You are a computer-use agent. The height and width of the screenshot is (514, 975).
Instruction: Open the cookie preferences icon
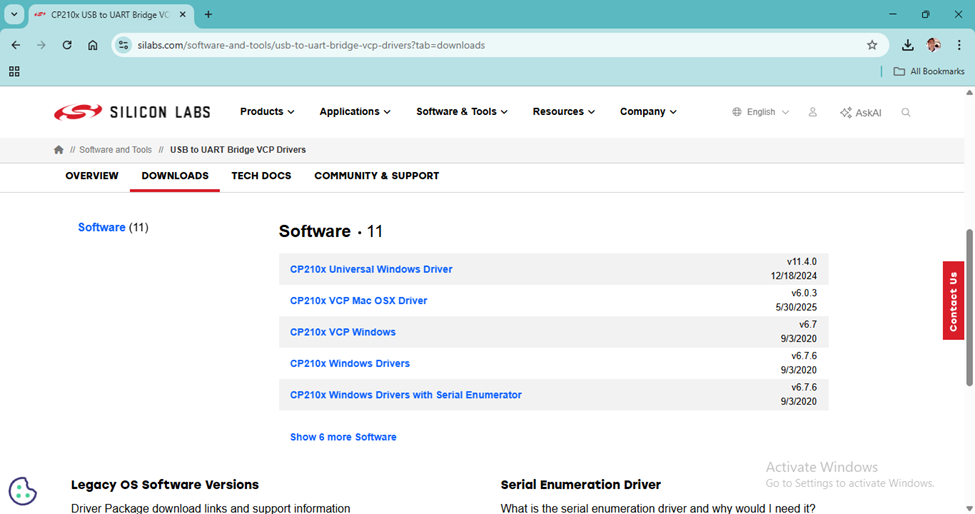(x=23, y=491)
